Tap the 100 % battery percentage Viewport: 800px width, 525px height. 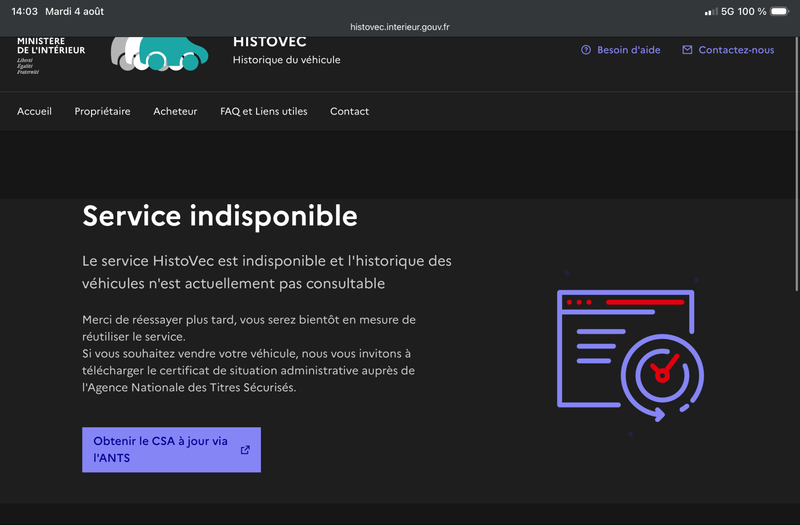[752, 11]
